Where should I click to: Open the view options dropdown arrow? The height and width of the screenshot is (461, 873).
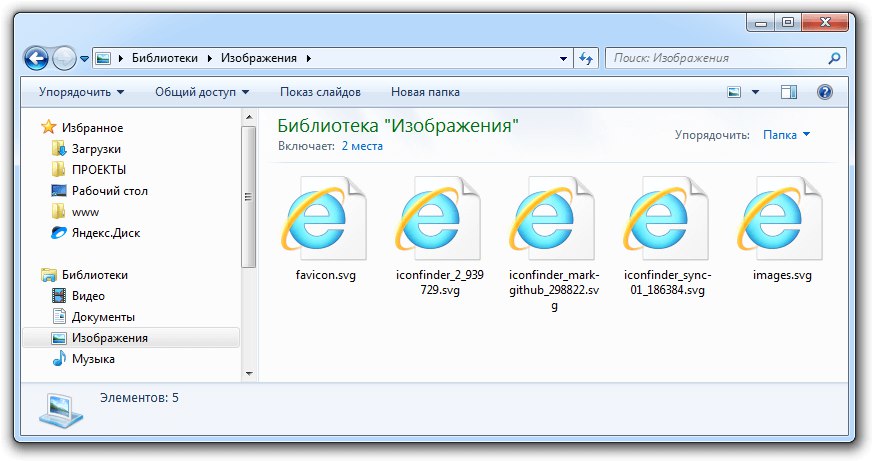tap(756, 92)
